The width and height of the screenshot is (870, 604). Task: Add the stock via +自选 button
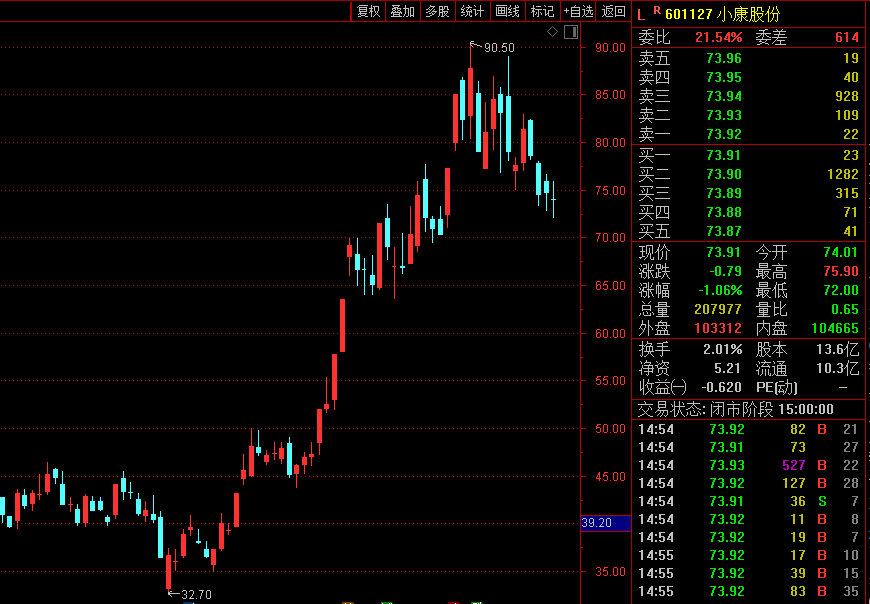tap(578, 11)
